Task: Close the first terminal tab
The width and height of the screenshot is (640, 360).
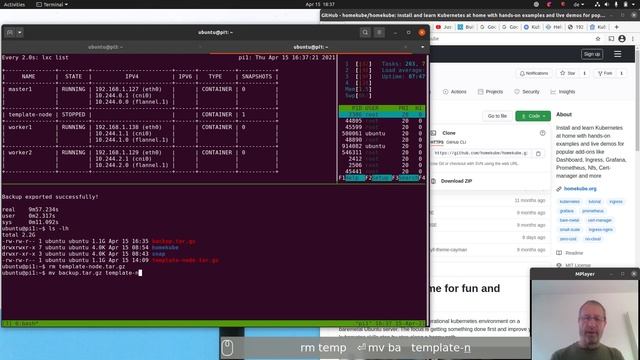Action: point(200,47)
